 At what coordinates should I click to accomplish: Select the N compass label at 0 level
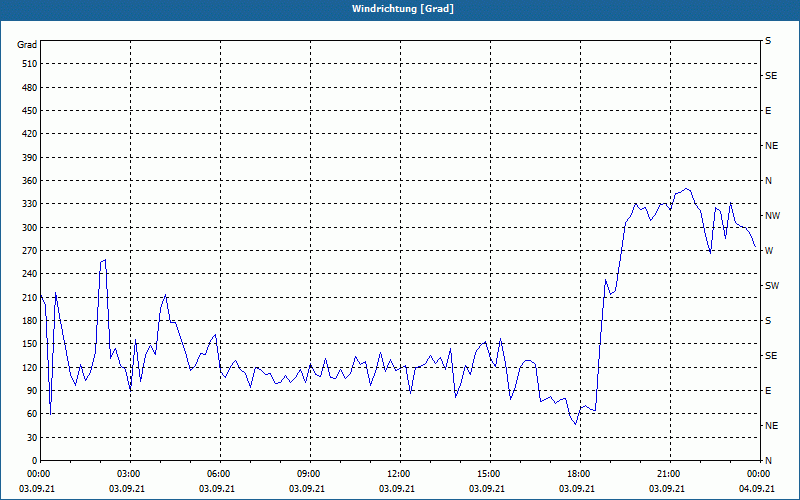click(768, 461)
